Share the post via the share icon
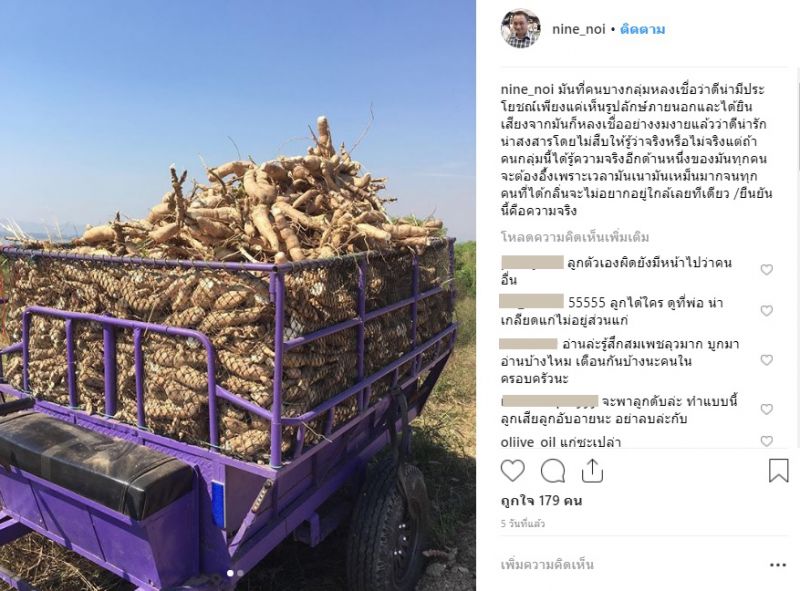Viewport: 800px width, 591px height. 592,471
